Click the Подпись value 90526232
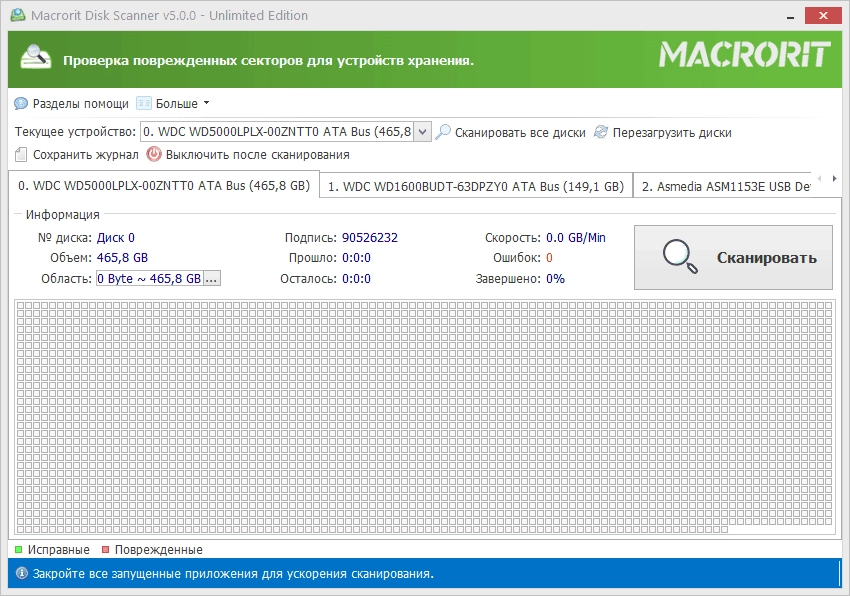Screen dimensions: 850x596 click(370, 238)
